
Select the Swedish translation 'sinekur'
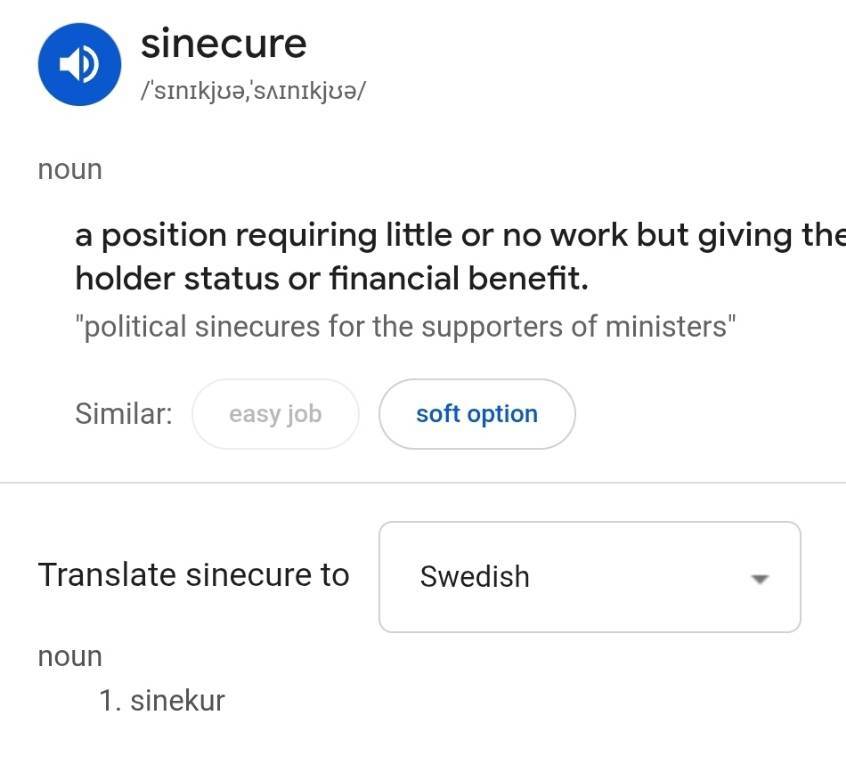(178, 700)
